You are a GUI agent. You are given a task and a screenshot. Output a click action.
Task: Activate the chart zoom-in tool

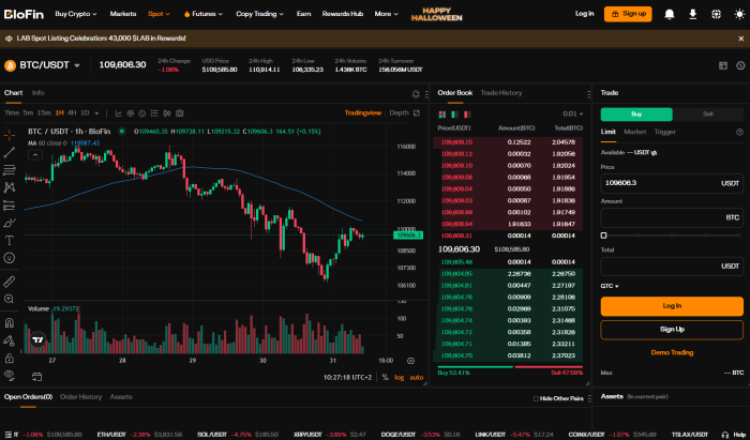(x=9, y=299)
